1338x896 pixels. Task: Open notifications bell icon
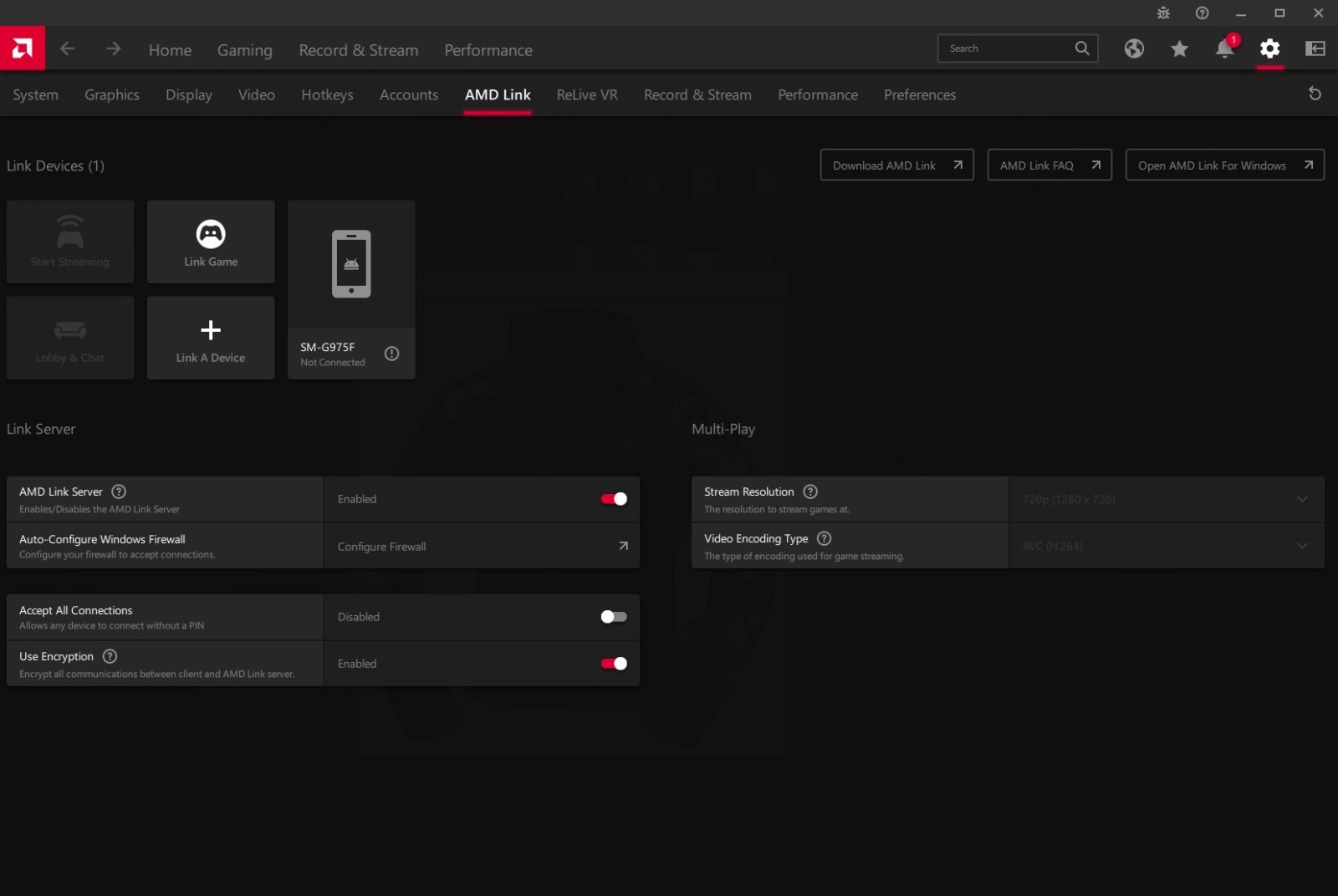click(x=1225, y=47)
